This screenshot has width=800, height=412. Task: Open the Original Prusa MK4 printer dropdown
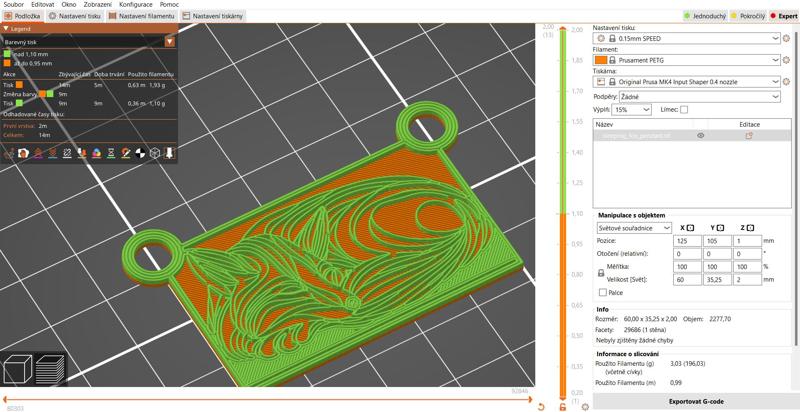tap(687, 82)
